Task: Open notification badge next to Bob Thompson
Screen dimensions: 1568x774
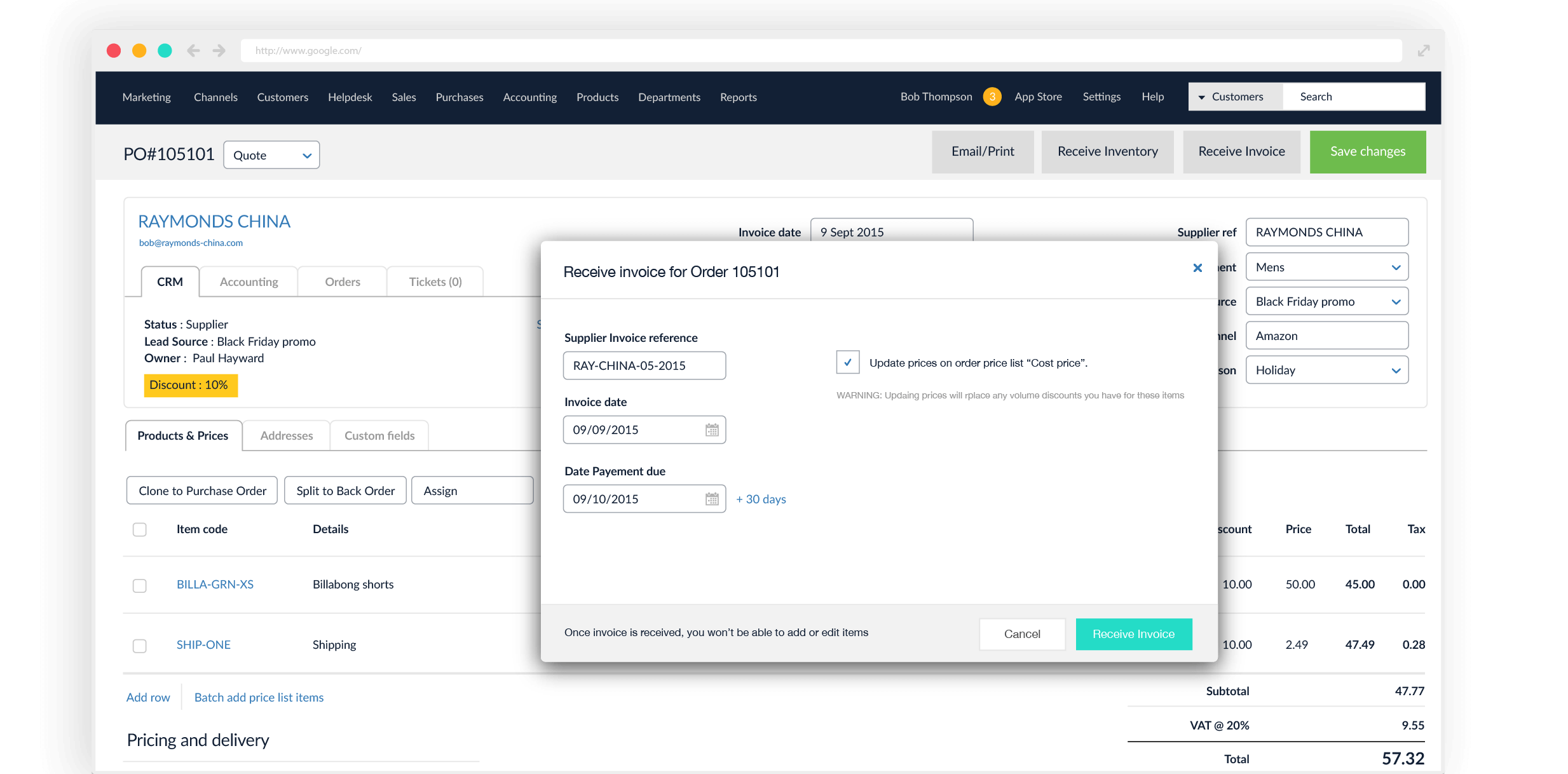Action: (x=992, y=97)
